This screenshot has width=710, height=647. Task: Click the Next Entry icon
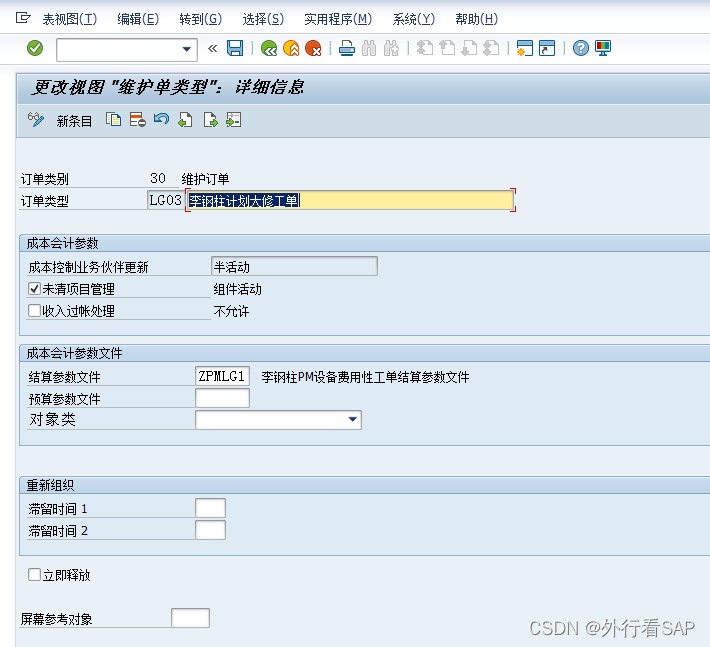click(x=210, y=120)
